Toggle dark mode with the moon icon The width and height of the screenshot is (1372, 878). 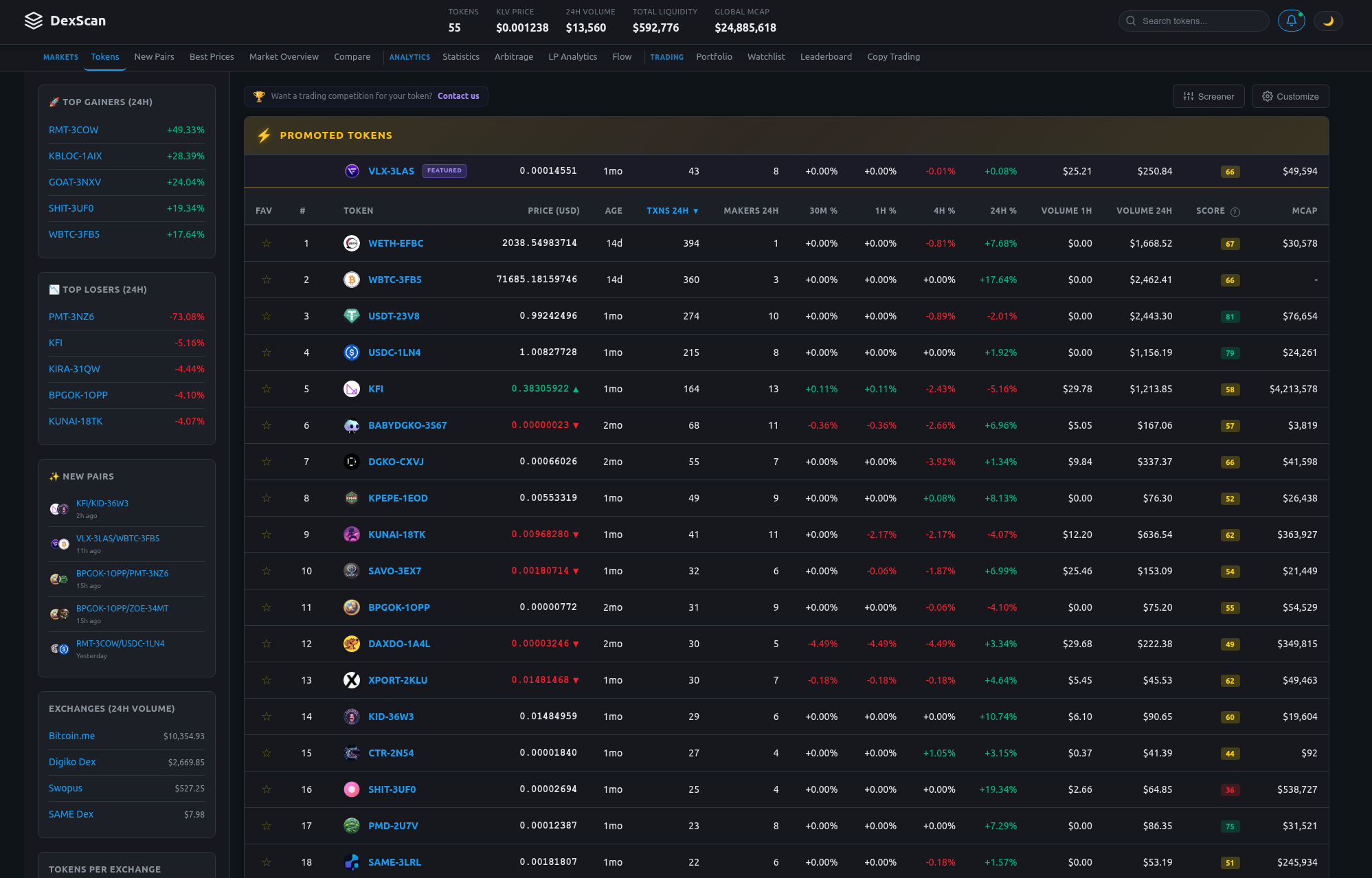(1328, 21)
